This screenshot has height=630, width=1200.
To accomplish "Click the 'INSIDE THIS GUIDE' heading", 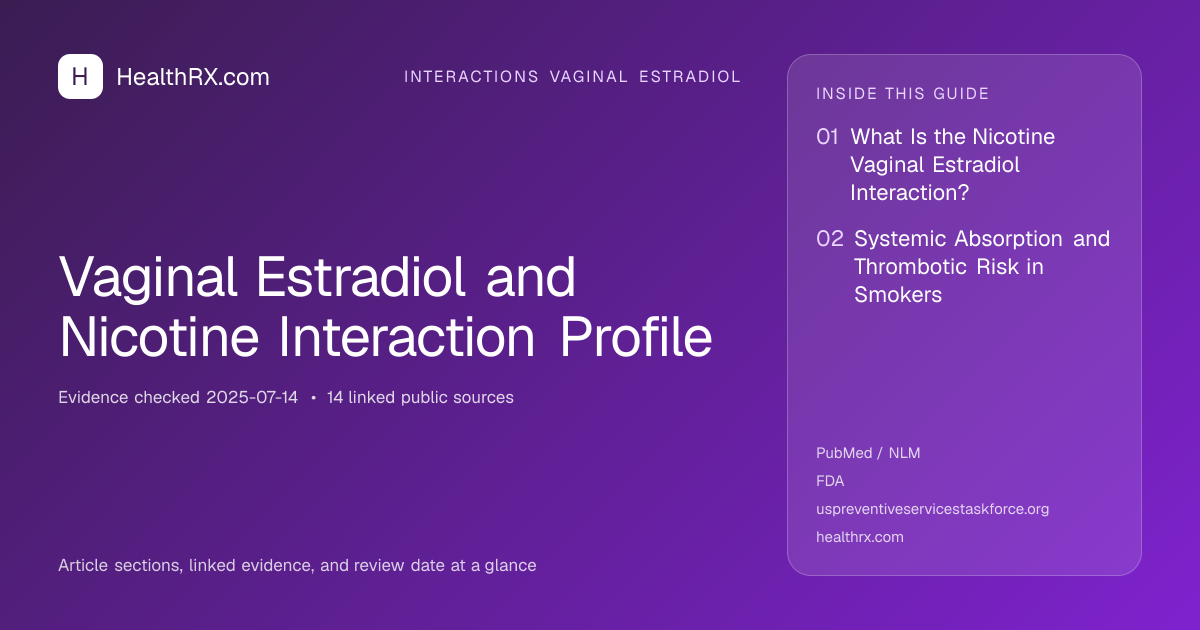I will pos(903,94).
